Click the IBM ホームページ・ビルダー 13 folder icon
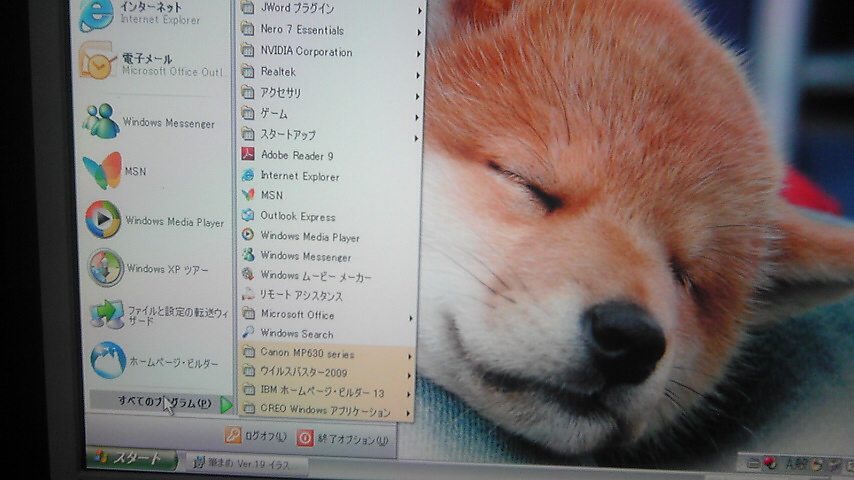The image size is (854, 480). tap(248, 390)
